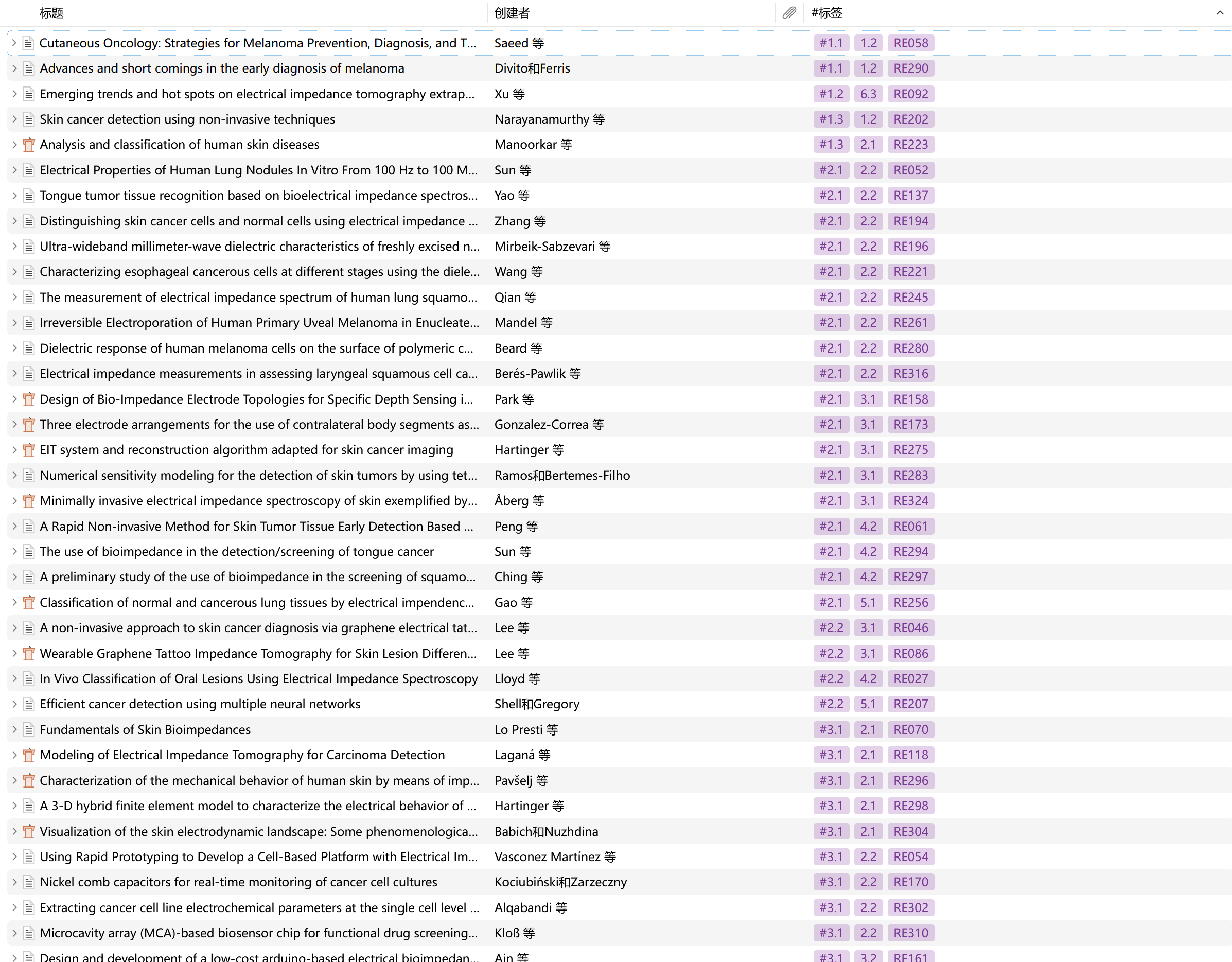Click conference icon of Classification of normal lung row
The width and height of the screenshot is (1232, 962).
tap(28, 603)
